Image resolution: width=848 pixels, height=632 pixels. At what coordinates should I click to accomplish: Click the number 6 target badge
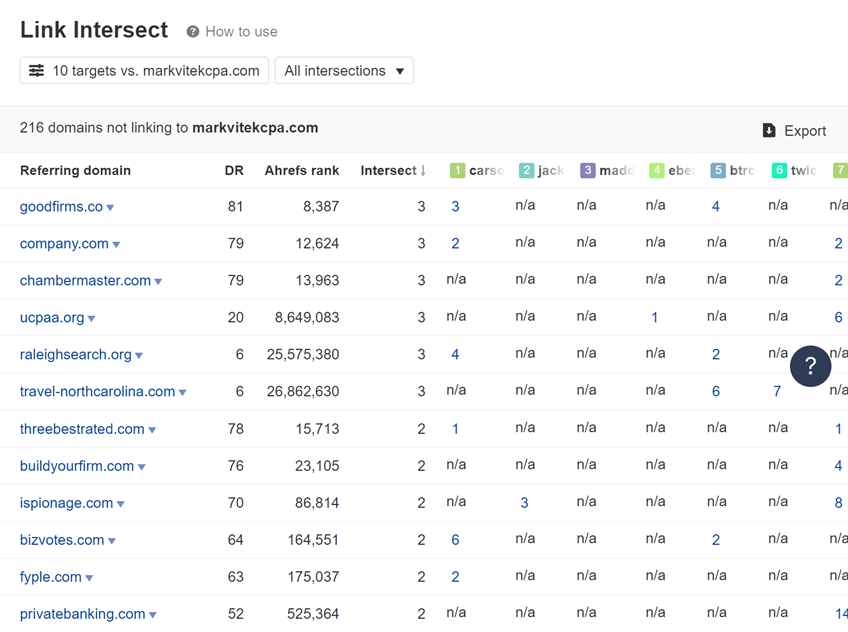pos(779,171)
